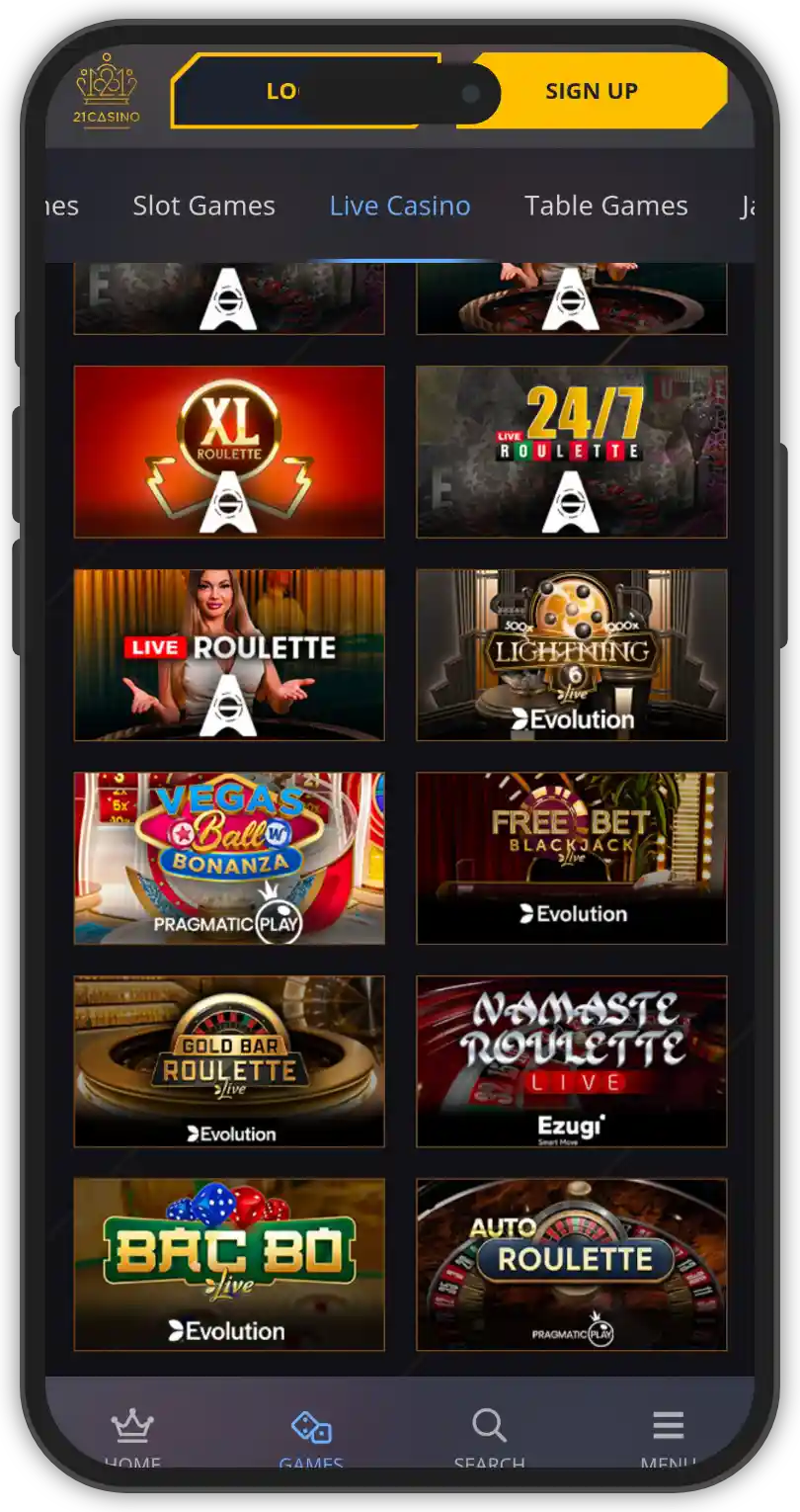The width and height of the screenshot is (800, 1512).
Task: Open the hamburger Menu icon
Action: coord(669,1425)
